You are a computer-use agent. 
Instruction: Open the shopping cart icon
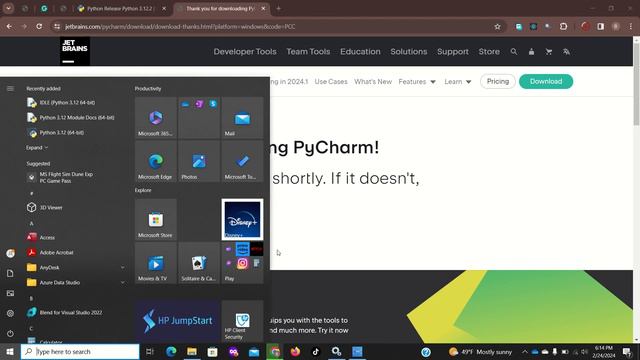(x=549, y=51)
